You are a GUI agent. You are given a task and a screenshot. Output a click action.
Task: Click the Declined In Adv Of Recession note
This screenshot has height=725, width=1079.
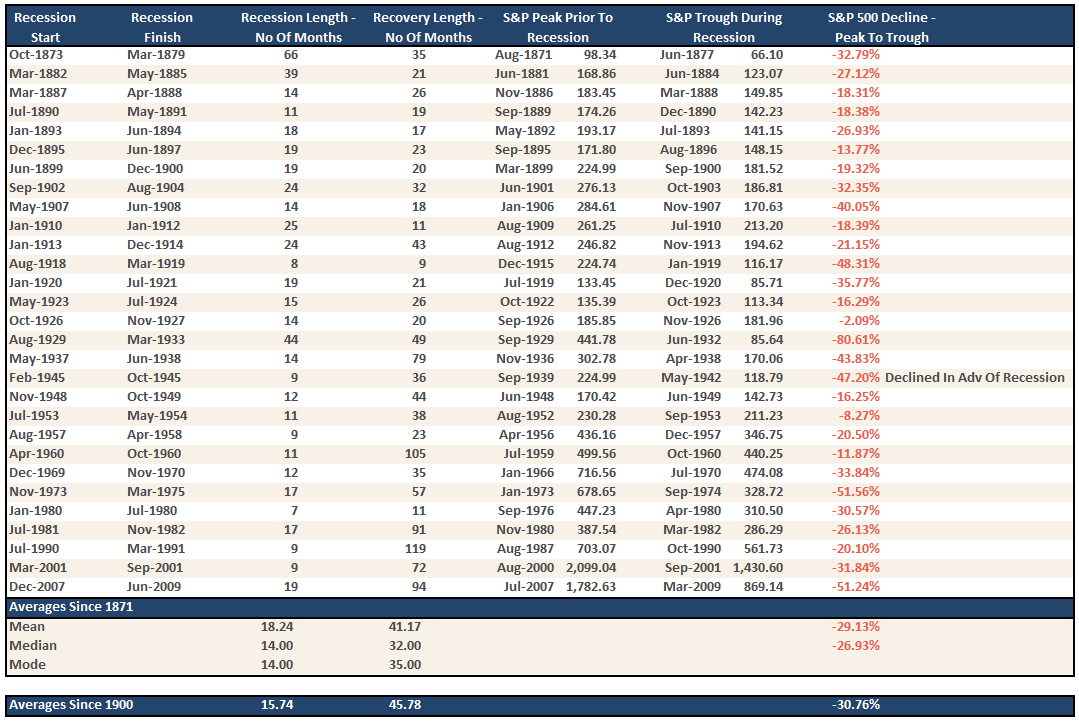(975, 378)
